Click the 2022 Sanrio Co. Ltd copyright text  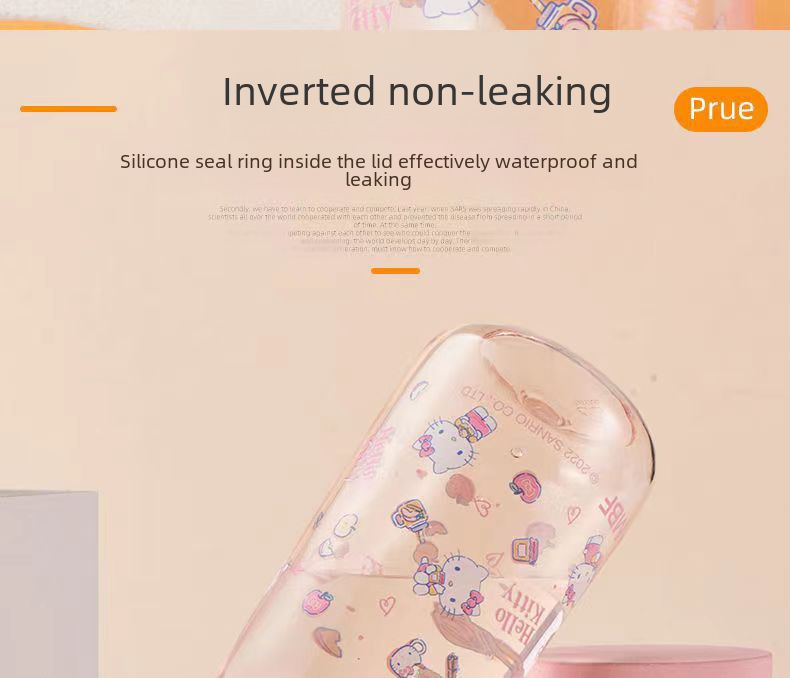click(530, 435)
